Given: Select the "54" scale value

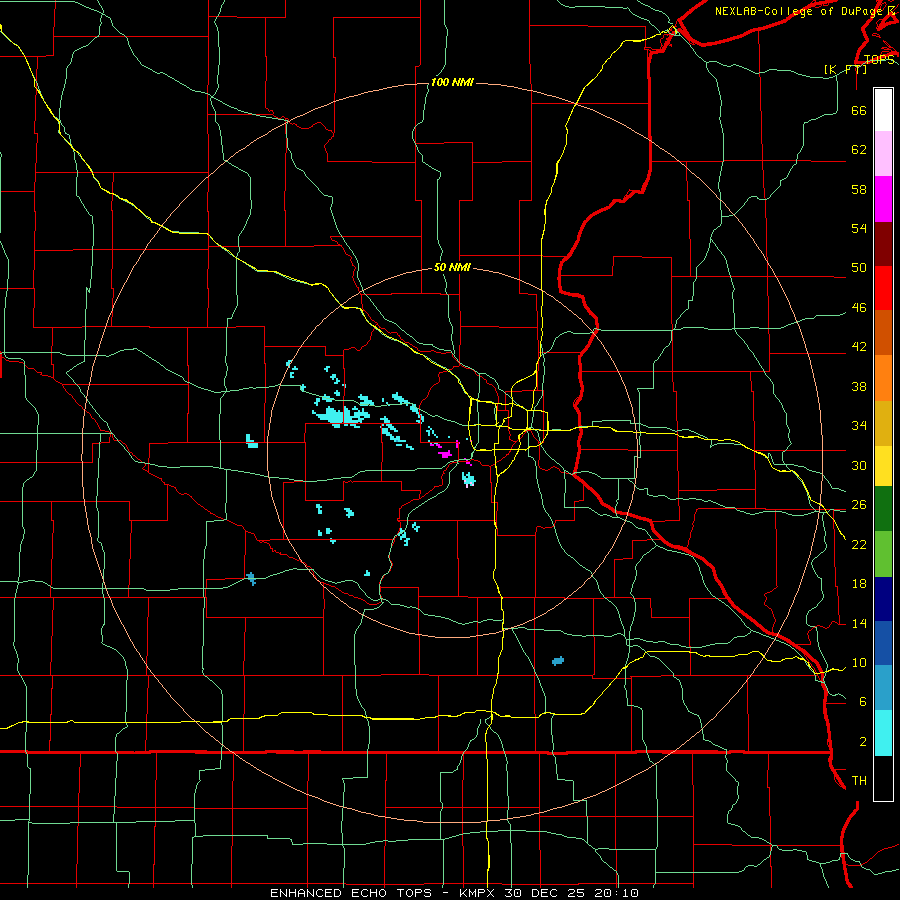Looking at the screenshot, I should 859,228.
